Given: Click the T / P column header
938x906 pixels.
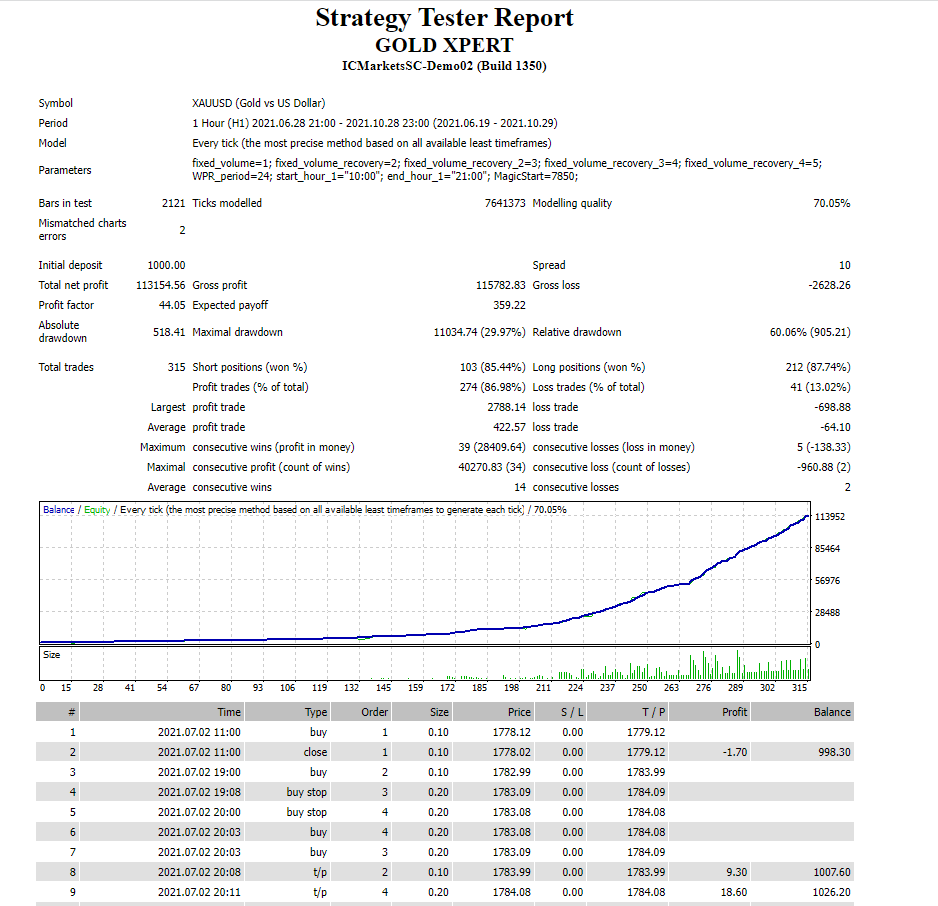Looking at the screenshot, I should 653,712.
